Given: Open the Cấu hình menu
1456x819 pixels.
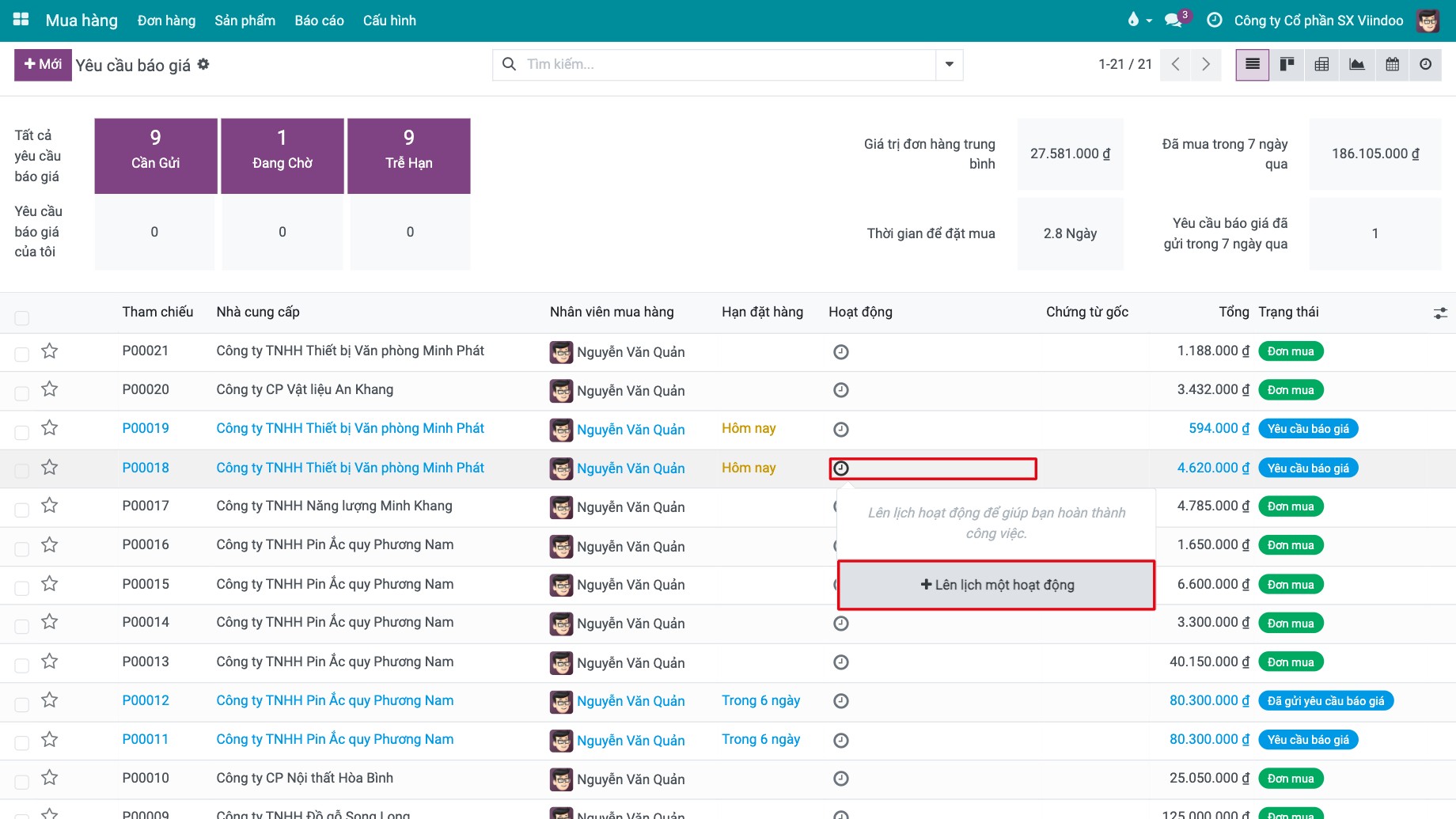Looking at the screenshot, I should 389,21.
